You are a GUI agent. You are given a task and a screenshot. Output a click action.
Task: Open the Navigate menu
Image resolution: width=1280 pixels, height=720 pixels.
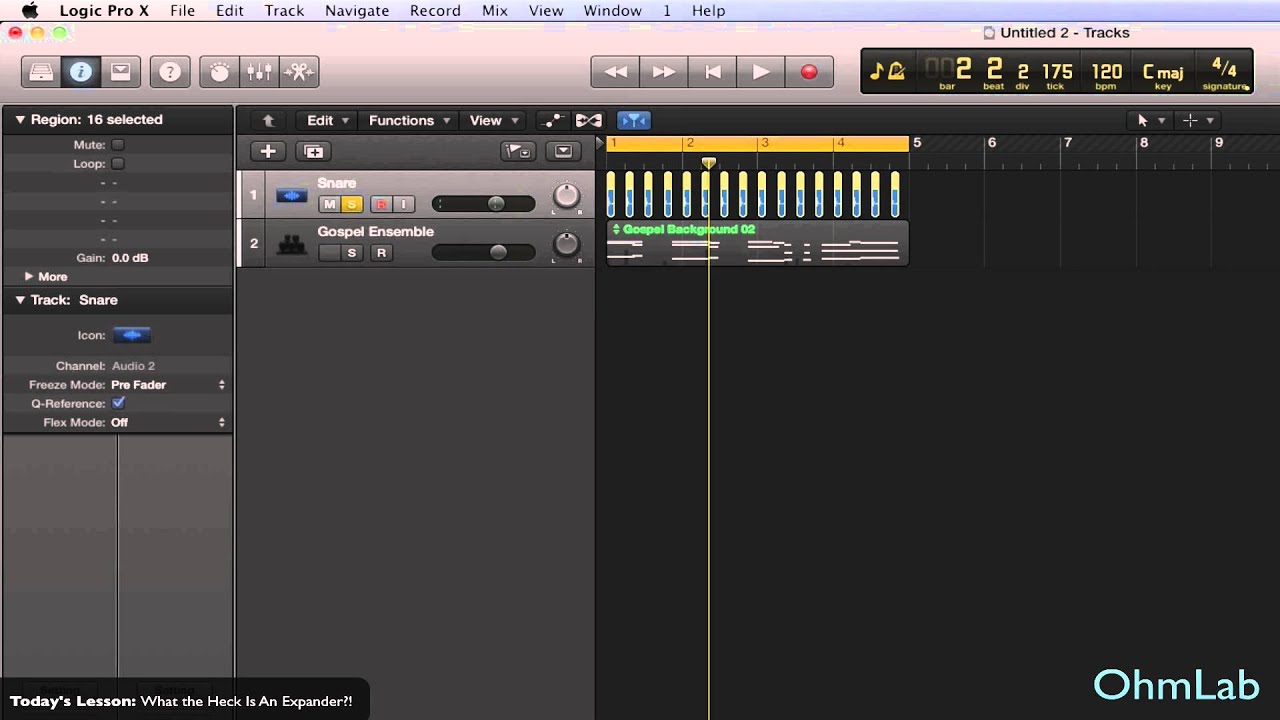pos(357,11)
